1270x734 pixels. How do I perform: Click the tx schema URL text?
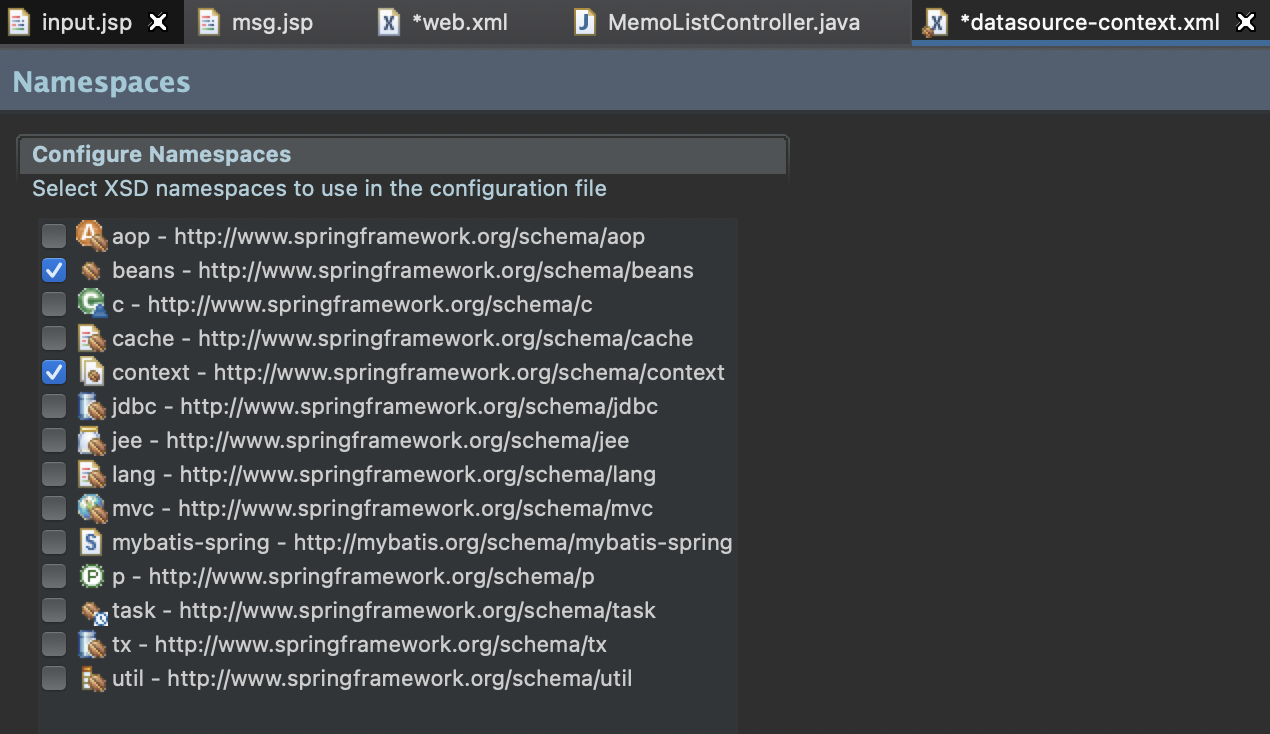(381, 644)
